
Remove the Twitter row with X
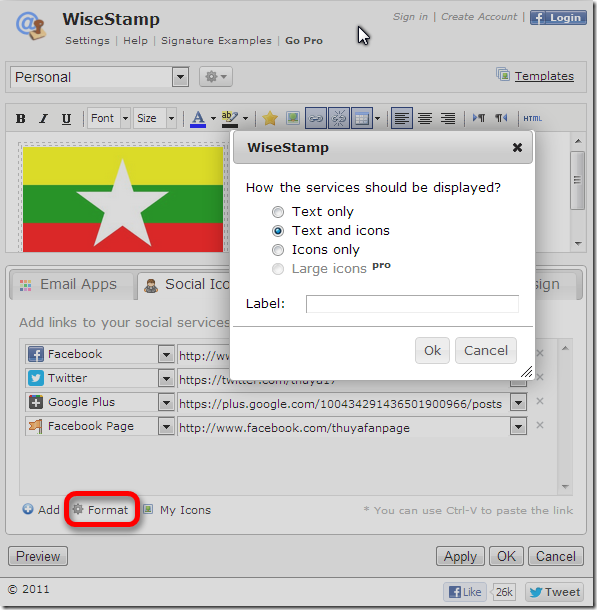click(540, 377)
